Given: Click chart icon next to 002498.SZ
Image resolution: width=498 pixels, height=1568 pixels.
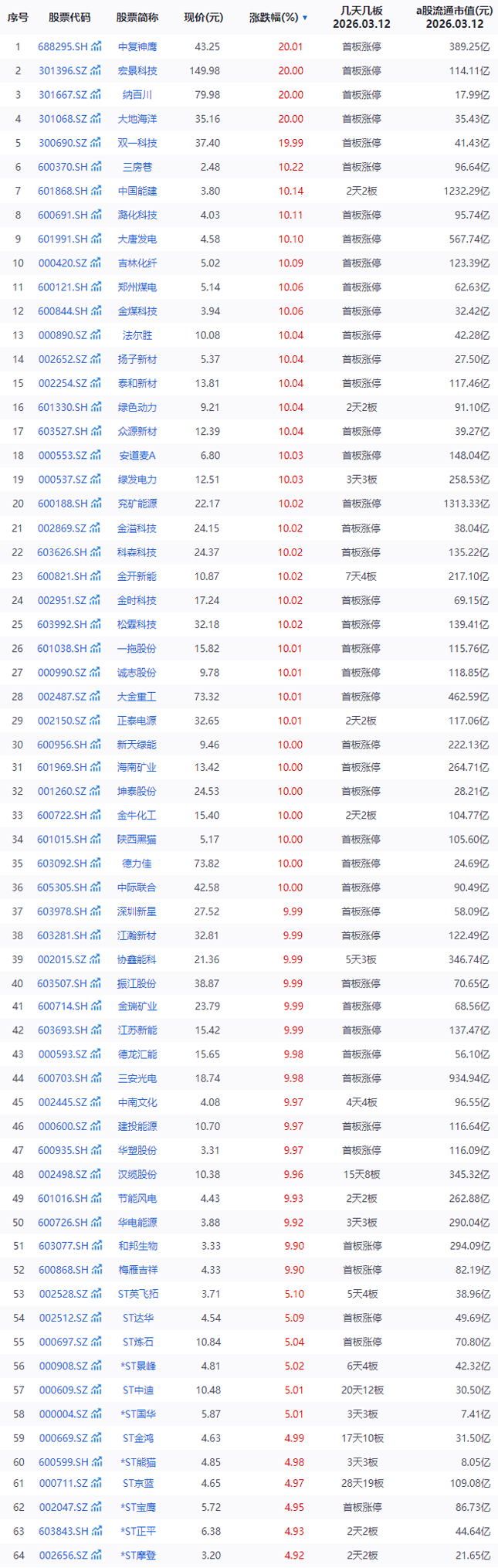Looking at the screenshot, I should click(x=96, y=1174).
